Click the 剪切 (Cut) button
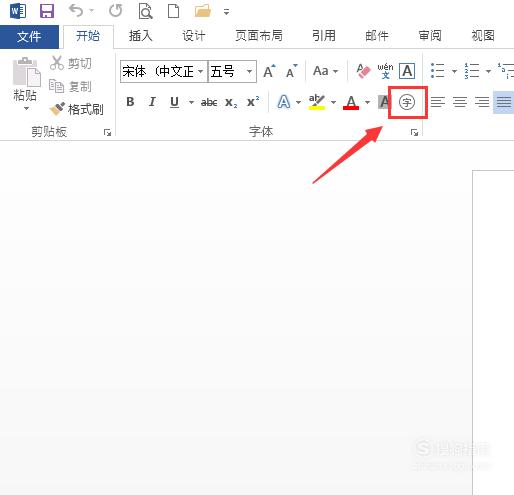 coord(71,63)
